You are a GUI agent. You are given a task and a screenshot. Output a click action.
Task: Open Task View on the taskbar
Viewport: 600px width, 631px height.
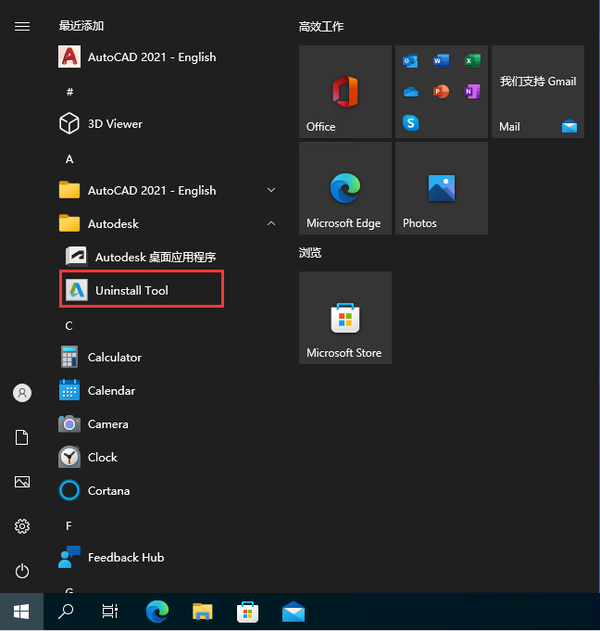110,612
